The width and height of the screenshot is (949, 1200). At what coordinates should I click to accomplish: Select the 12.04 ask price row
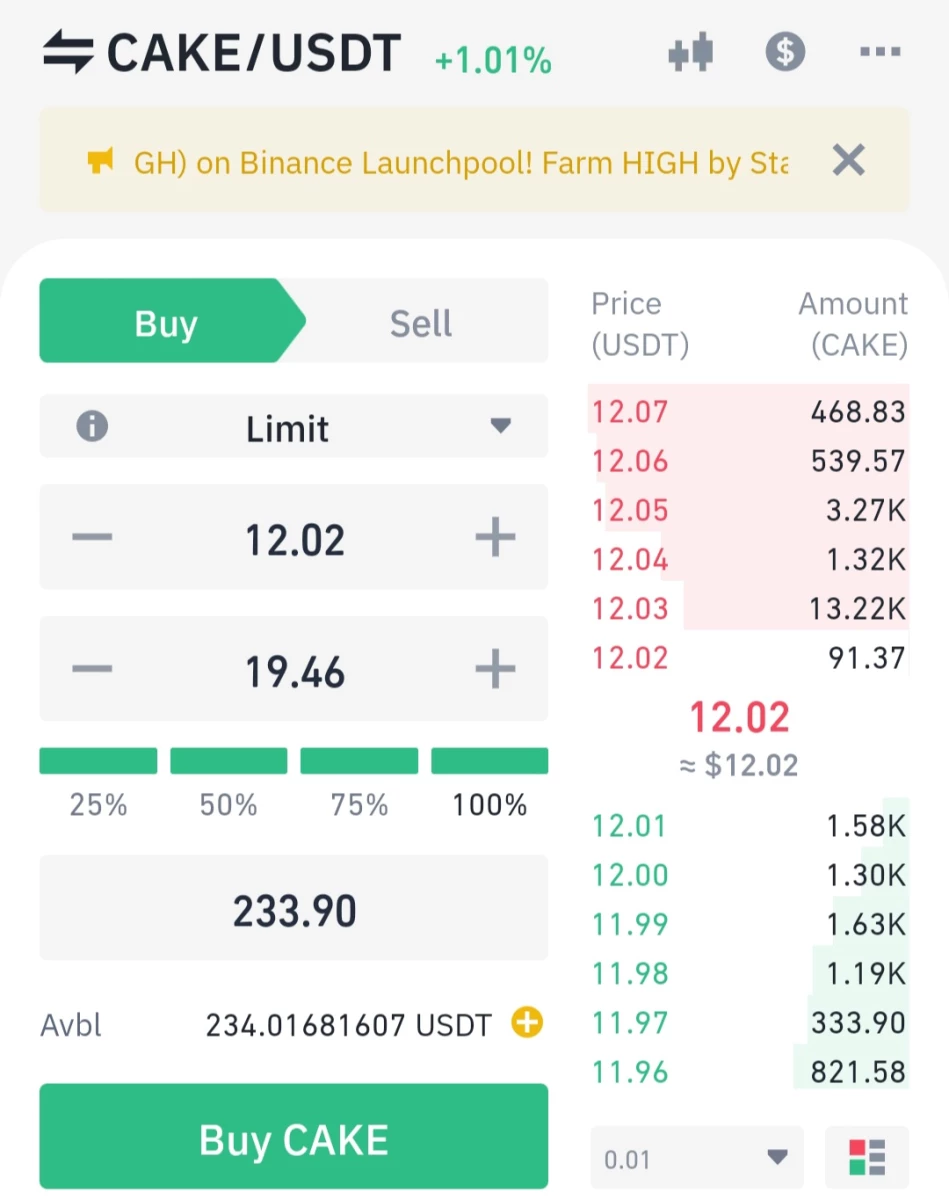pyautogui.click(x=749, y=558)
